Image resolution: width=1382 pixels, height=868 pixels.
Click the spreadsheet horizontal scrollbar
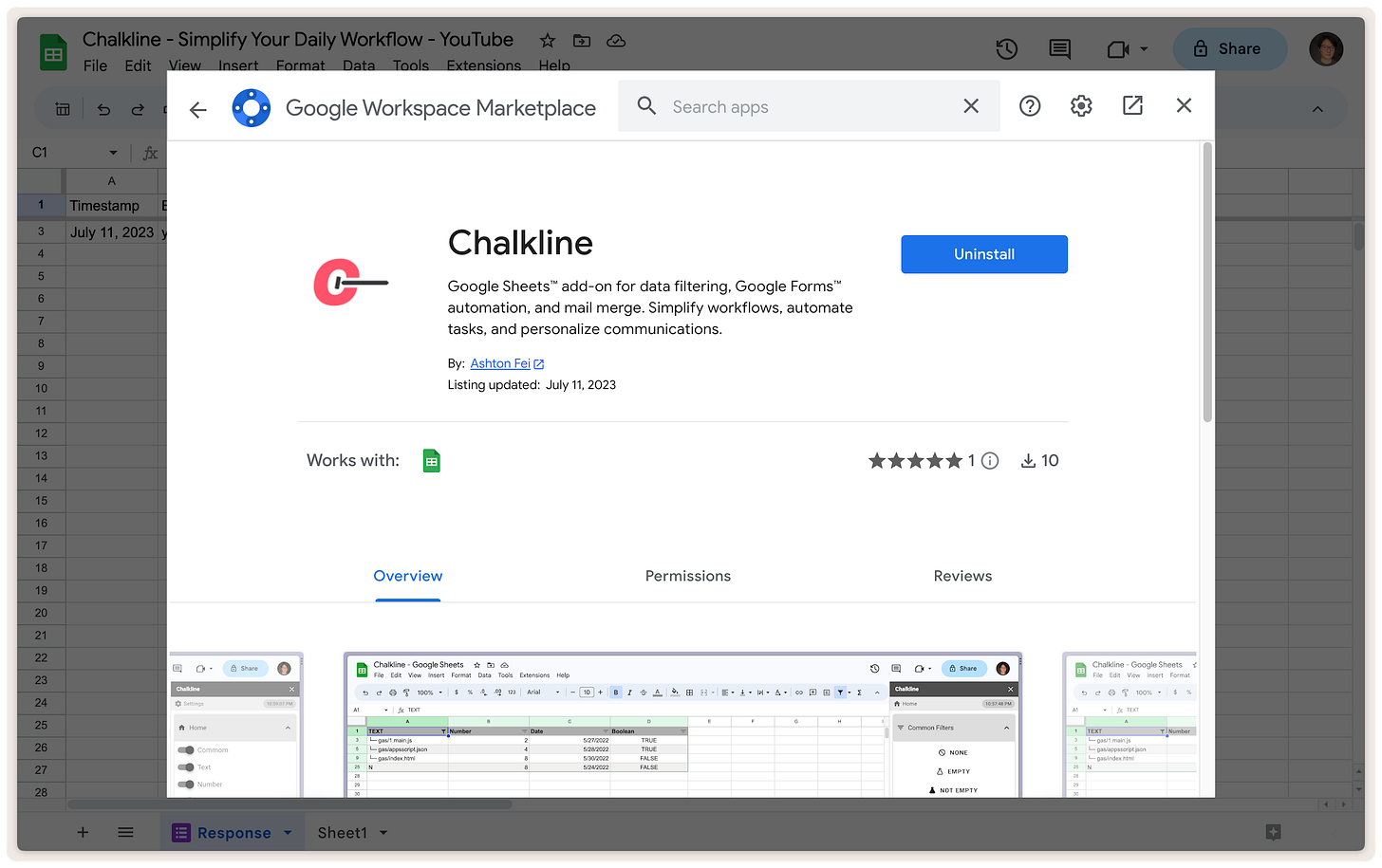[289, 804]
